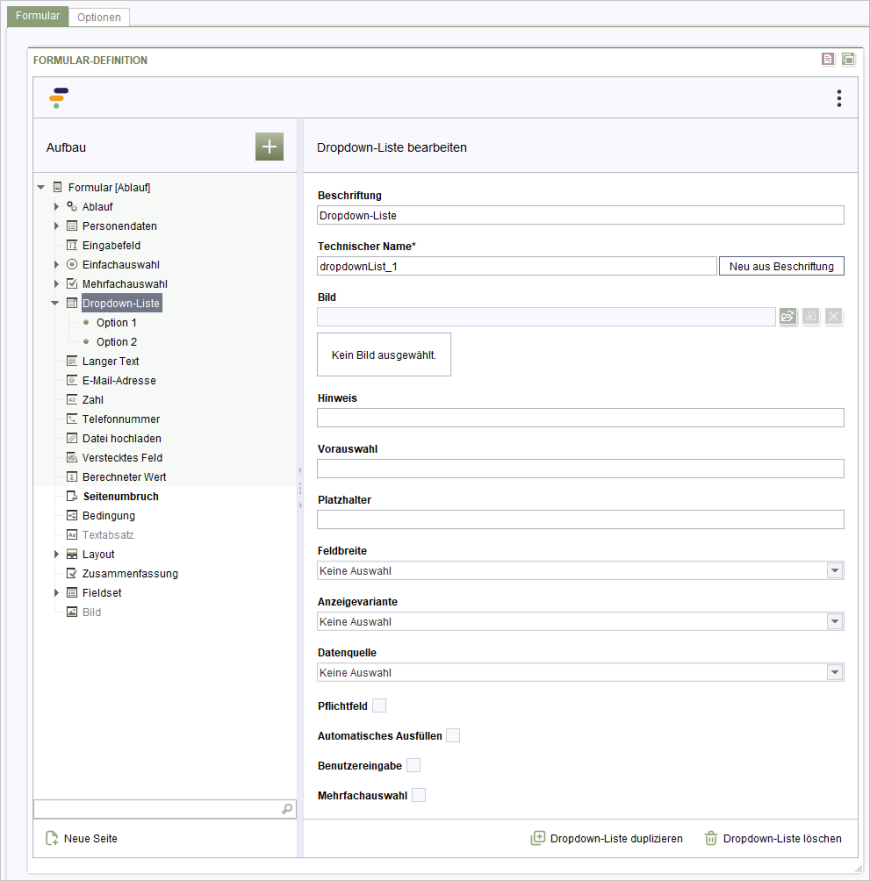Screen dimensions: 870x881
Task: Click the Dropdown-Liste duplizieren icon
Action: [538, 838]
